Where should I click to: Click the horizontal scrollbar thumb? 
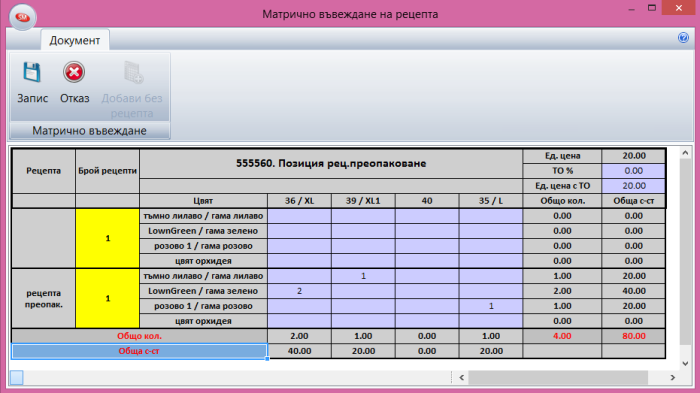[x=558, y=378]
